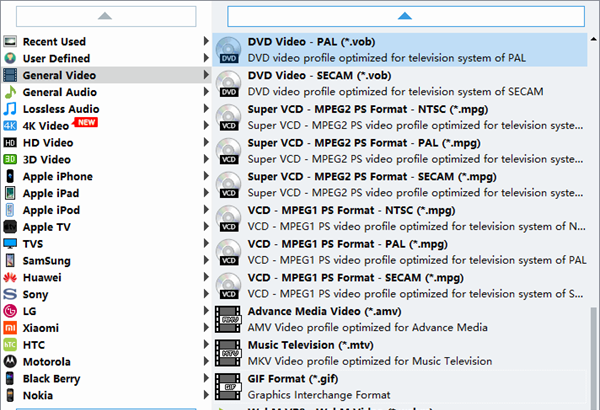Expand the Recent Used submenu arrow
The image size is (600, 410).
[x=206, y=41]
